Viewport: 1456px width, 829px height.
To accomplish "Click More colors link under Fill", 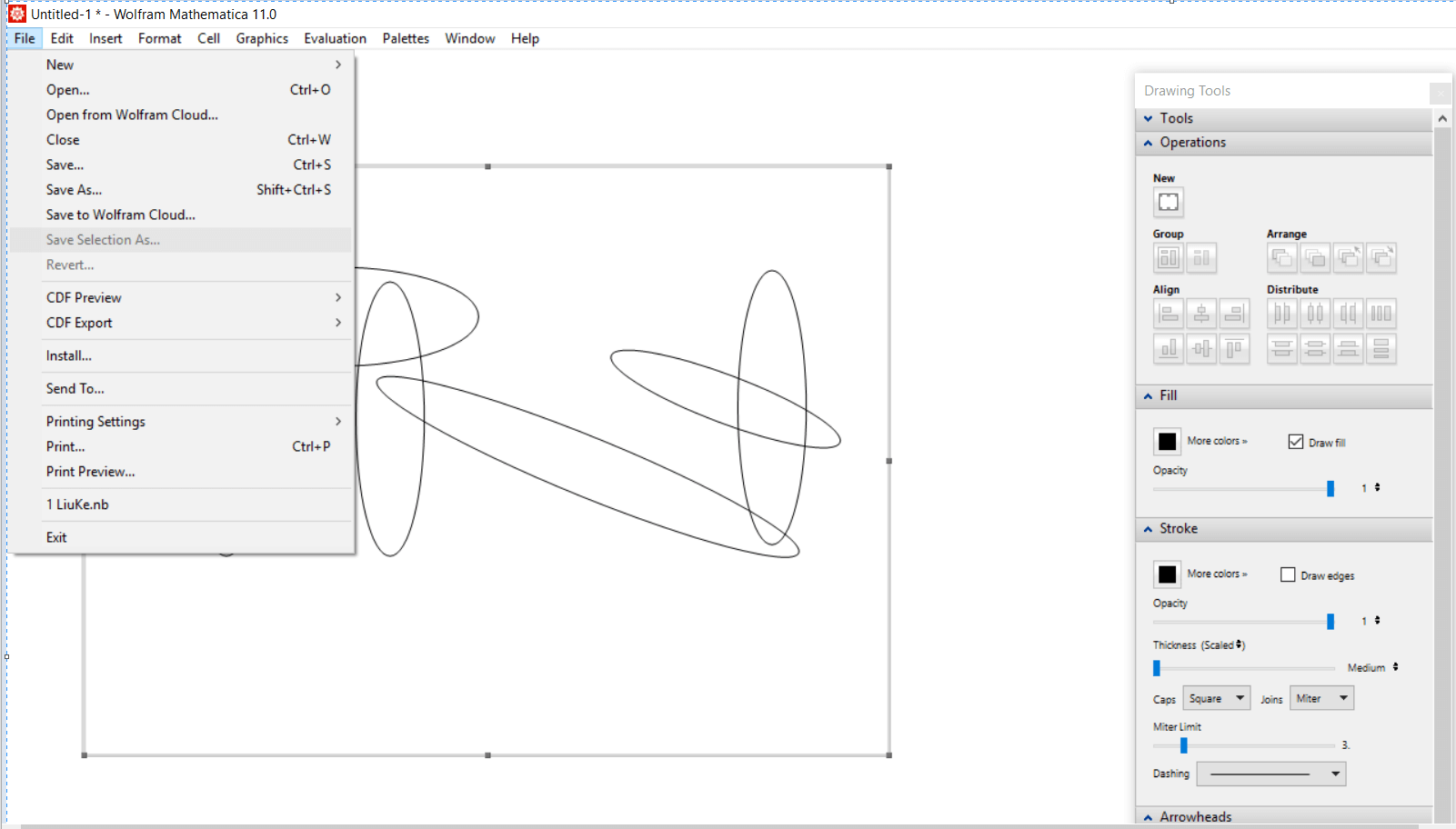I will pyautogui.click(x=1217, y=441).
